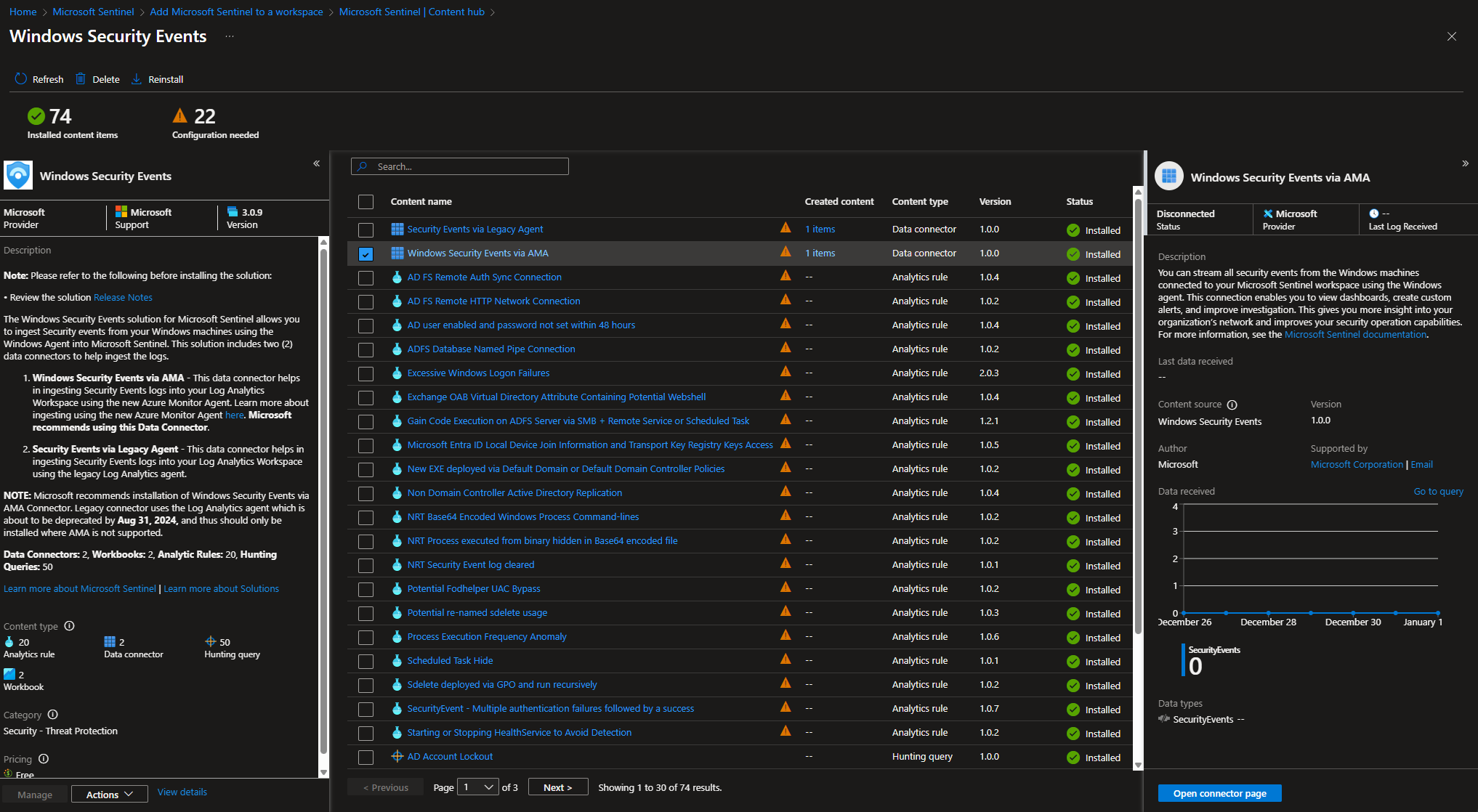1478x812 pixels.
Task: Click the ellipsis next to page title
Action: pyautogui.click(x=230, y=36)
